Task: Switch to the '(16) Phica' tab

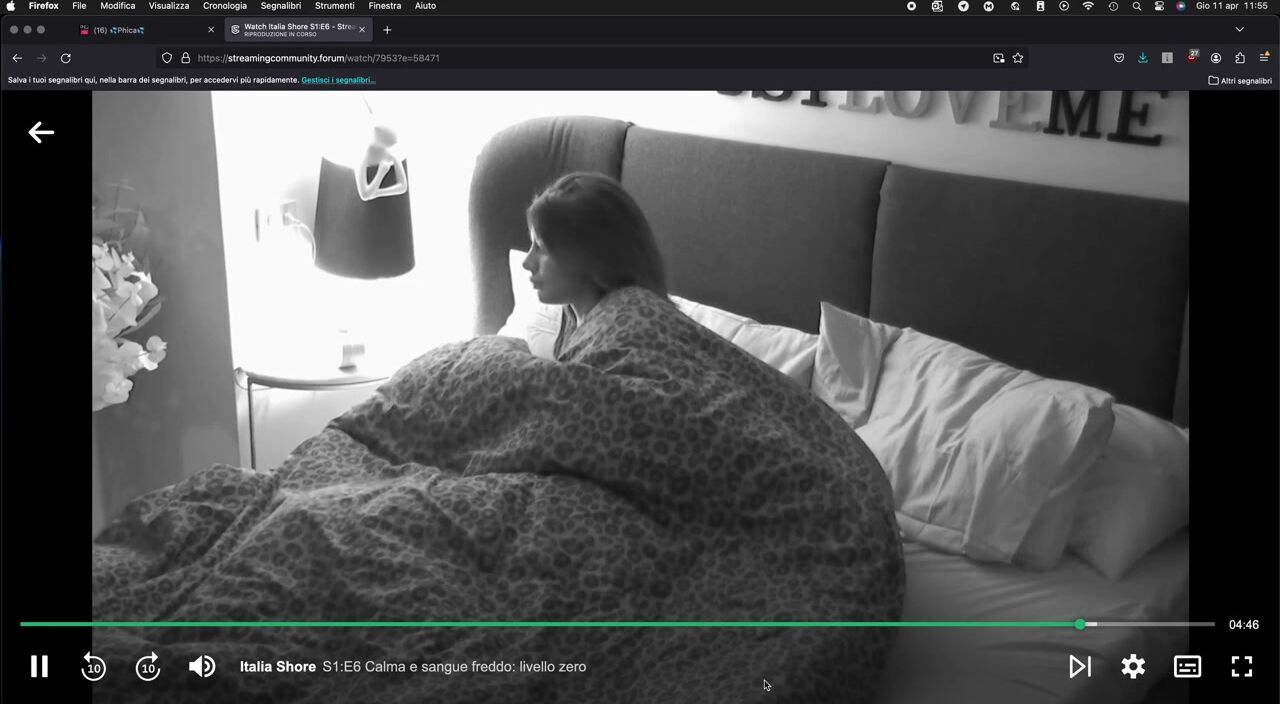Action: 146,30
